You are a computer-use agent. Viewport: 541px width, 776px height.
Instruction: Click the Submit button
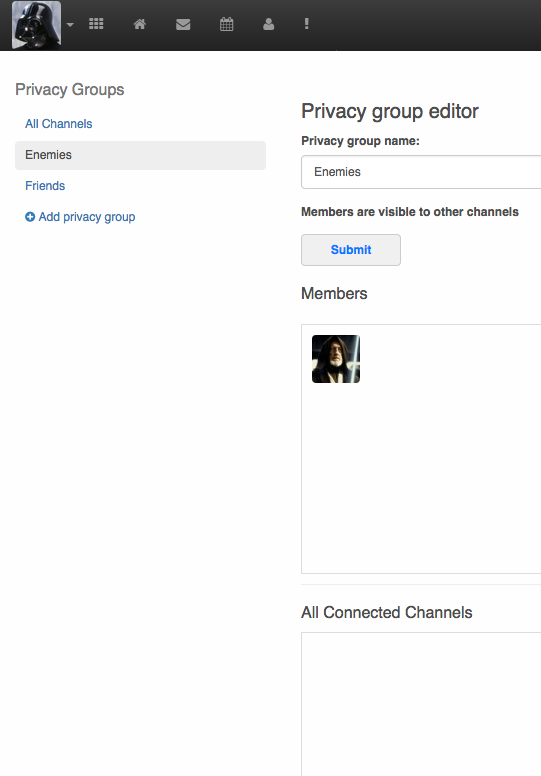[x=351, y=250]
